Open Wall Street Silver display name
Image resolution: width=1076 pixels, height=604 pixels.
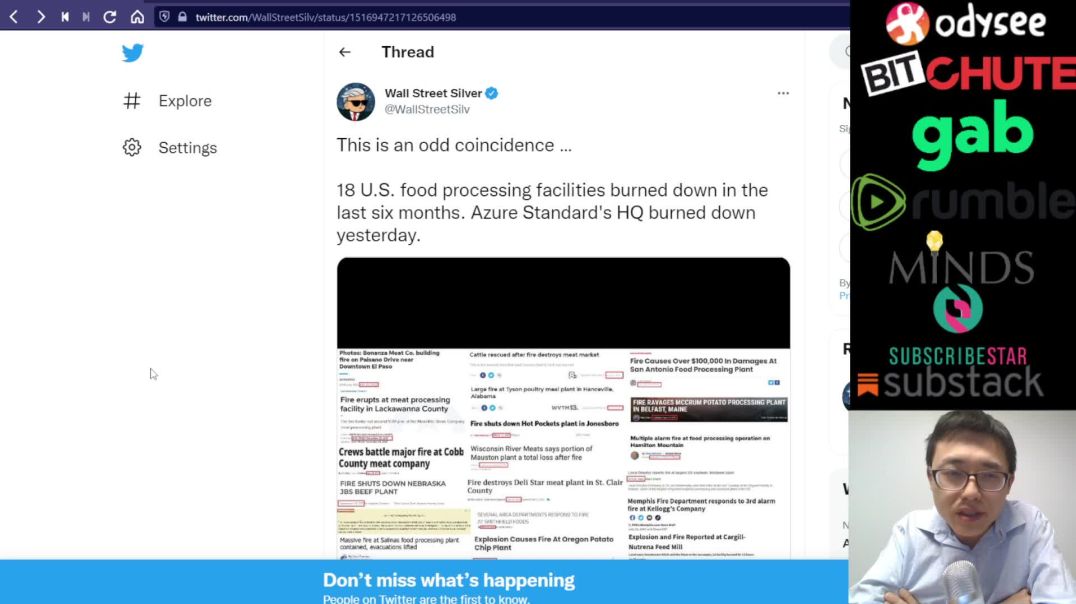click(433, 93)
